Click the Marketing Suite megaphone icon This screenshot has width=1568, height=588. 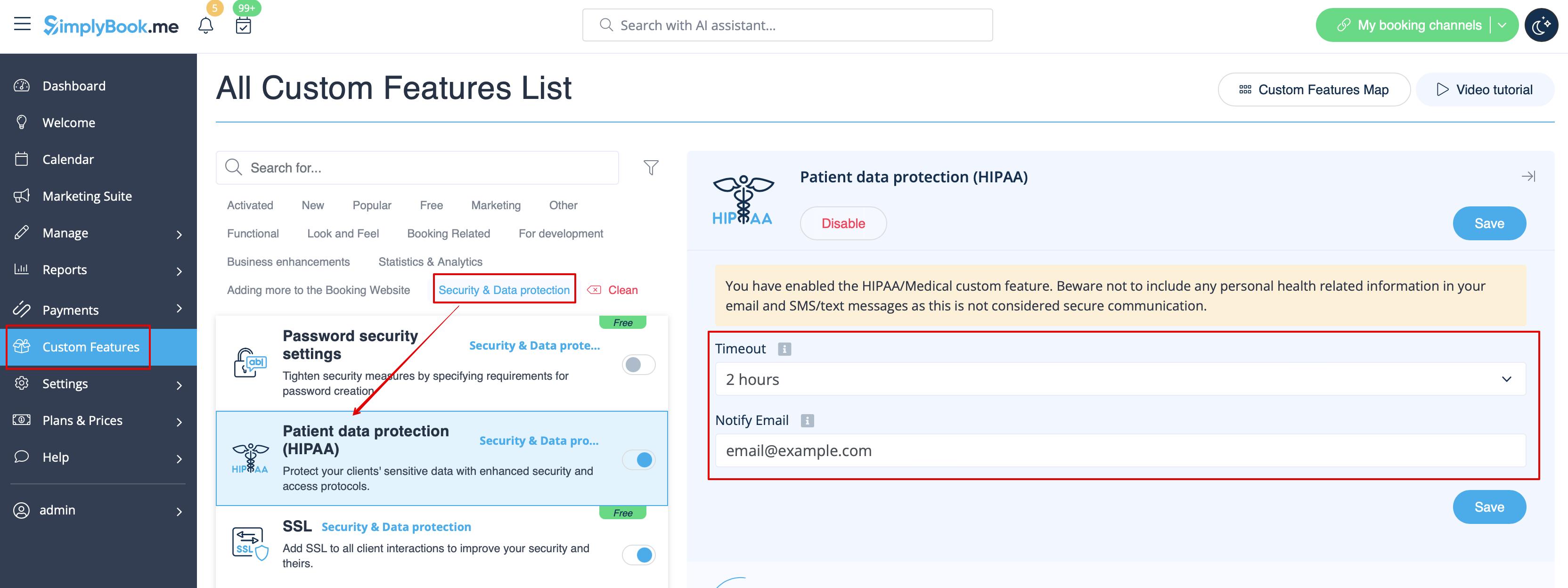[22, 196]
